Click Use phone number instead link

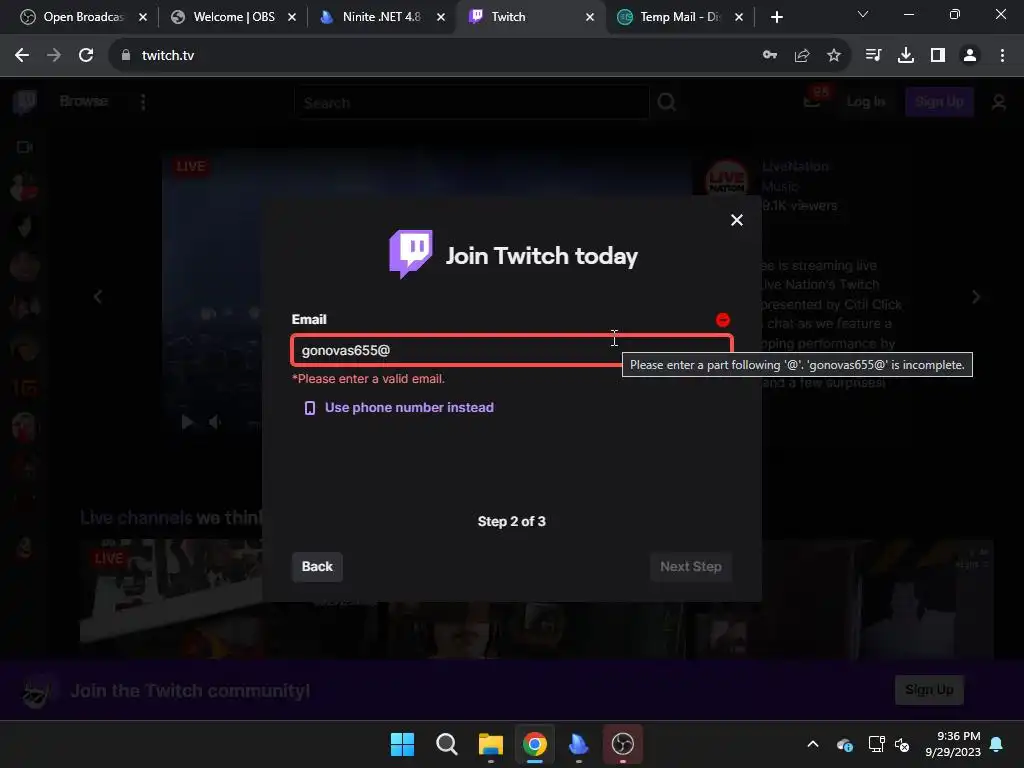coord(409,408)
